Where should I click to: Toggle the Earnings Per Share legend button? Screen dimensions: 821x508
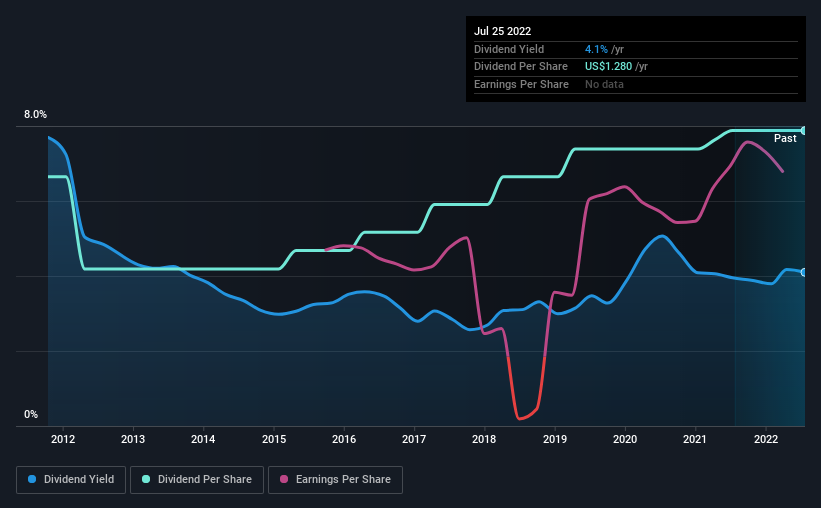[x=335, y=480]
